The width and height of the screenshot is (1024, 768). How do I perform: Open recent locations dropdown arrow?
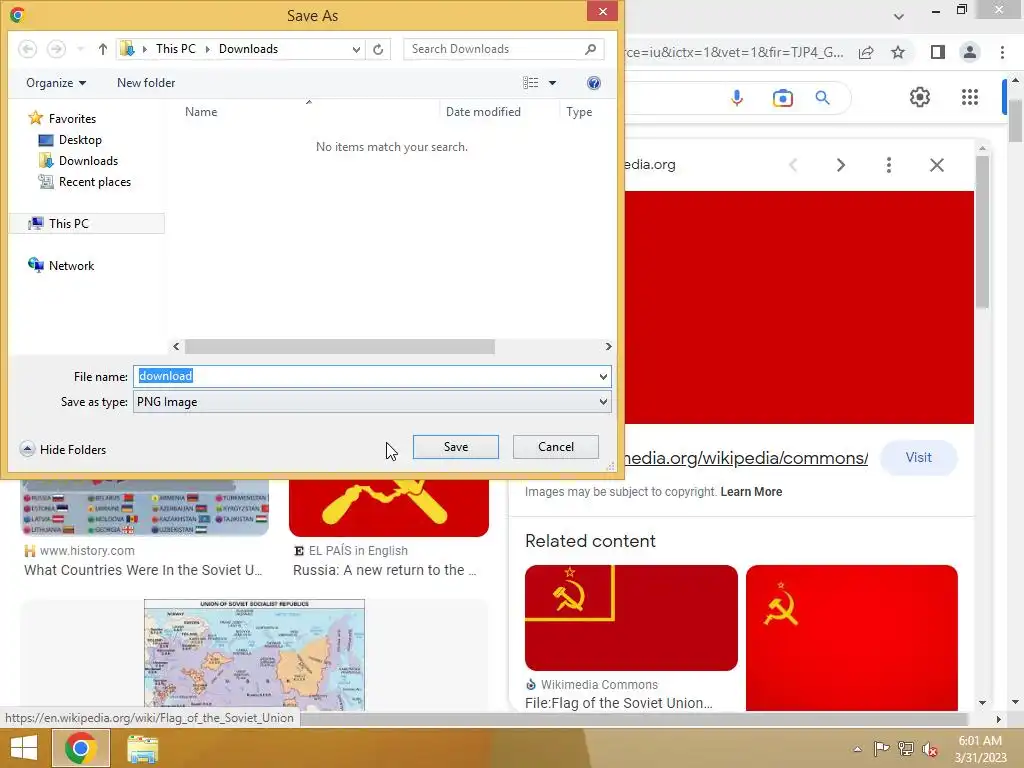coord(80,49)
